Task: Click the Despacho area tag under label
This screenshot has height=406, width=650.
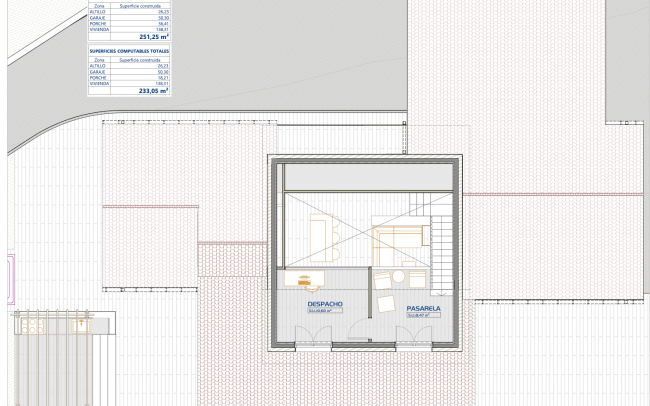Action: (x=325, y=311)
